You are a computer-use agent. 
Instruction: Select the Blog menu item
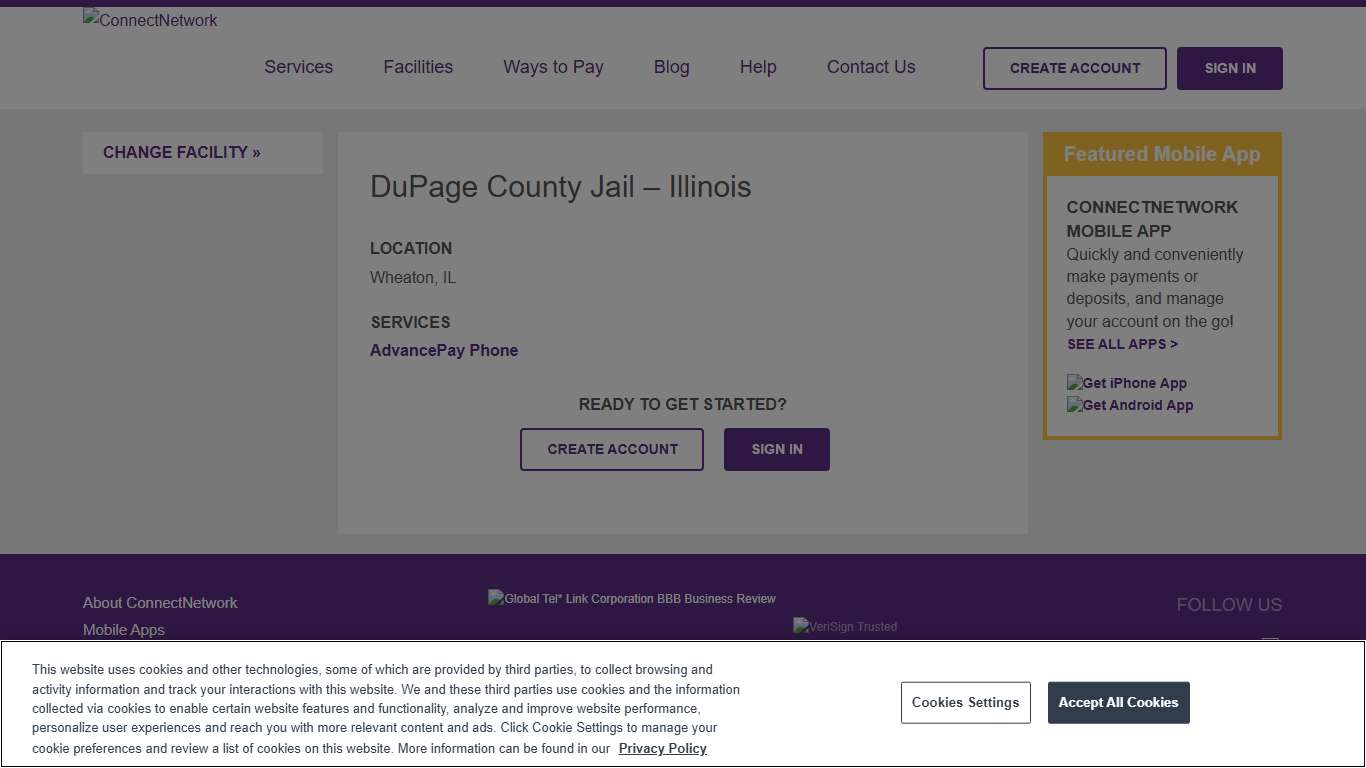[671, 67]
